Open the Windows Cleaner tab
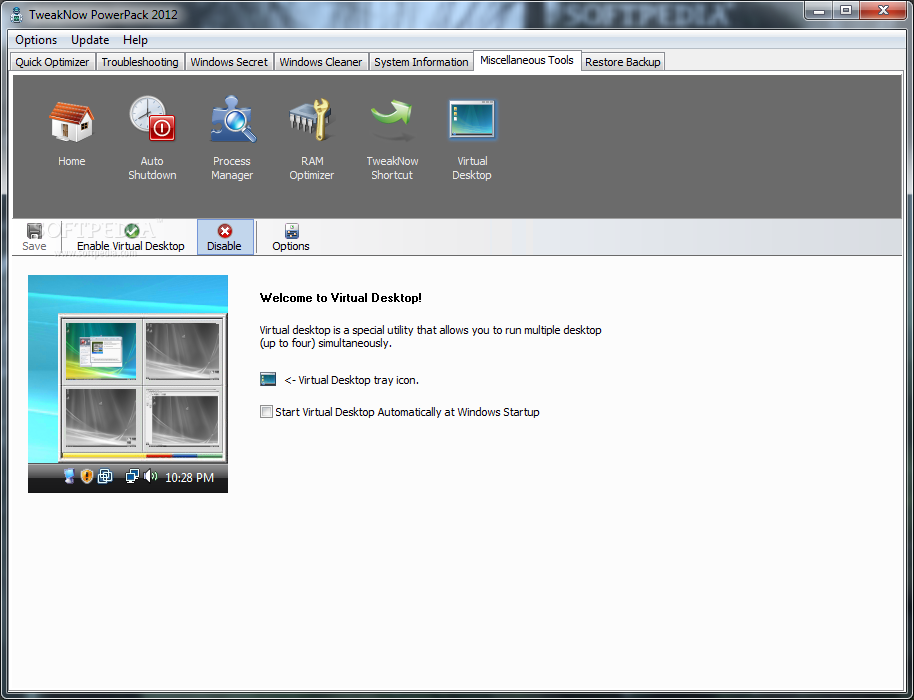 tap(321, 62)
